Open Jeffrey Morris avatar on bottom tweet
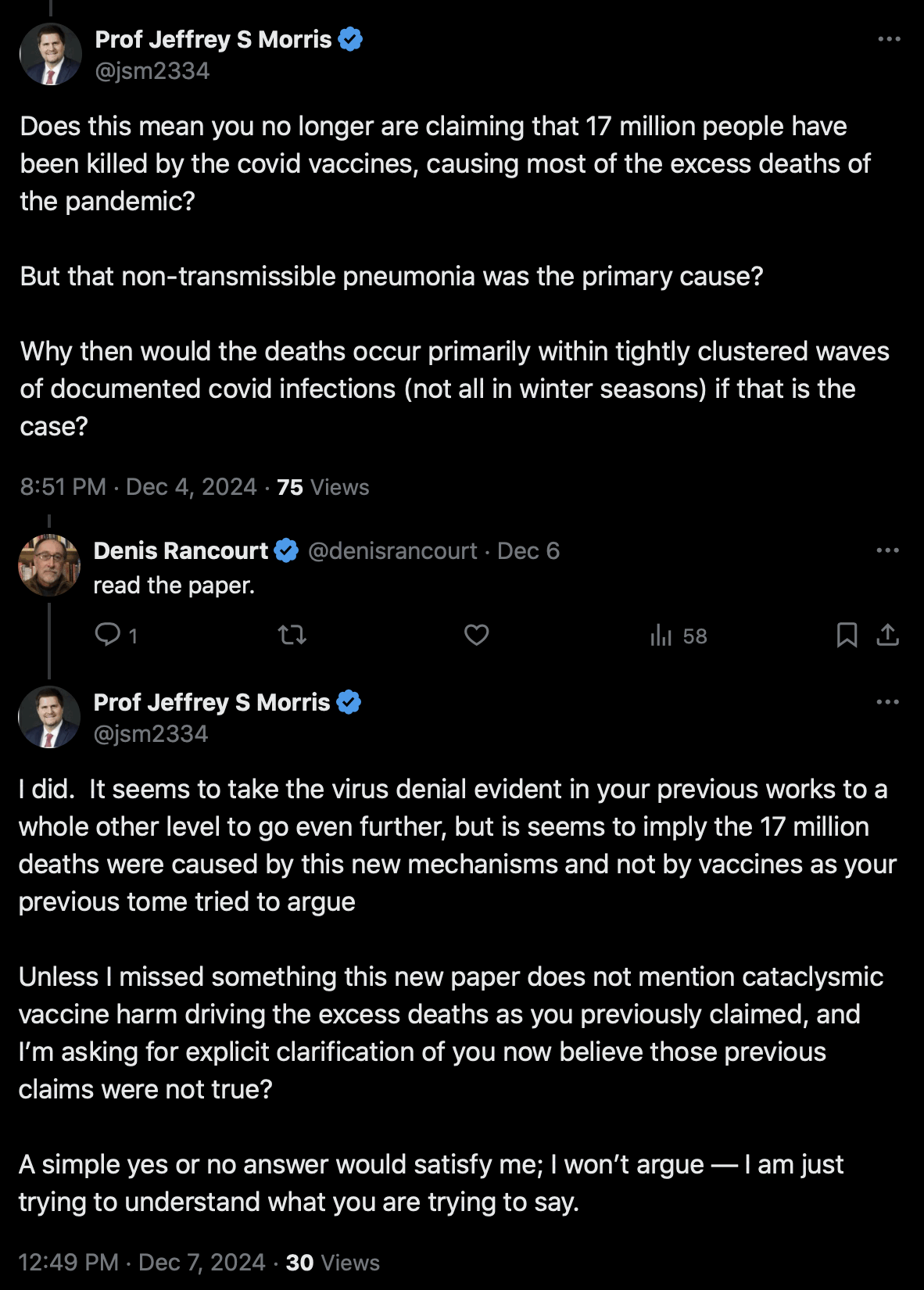924x1290 pixels. [x=49, y=717]
